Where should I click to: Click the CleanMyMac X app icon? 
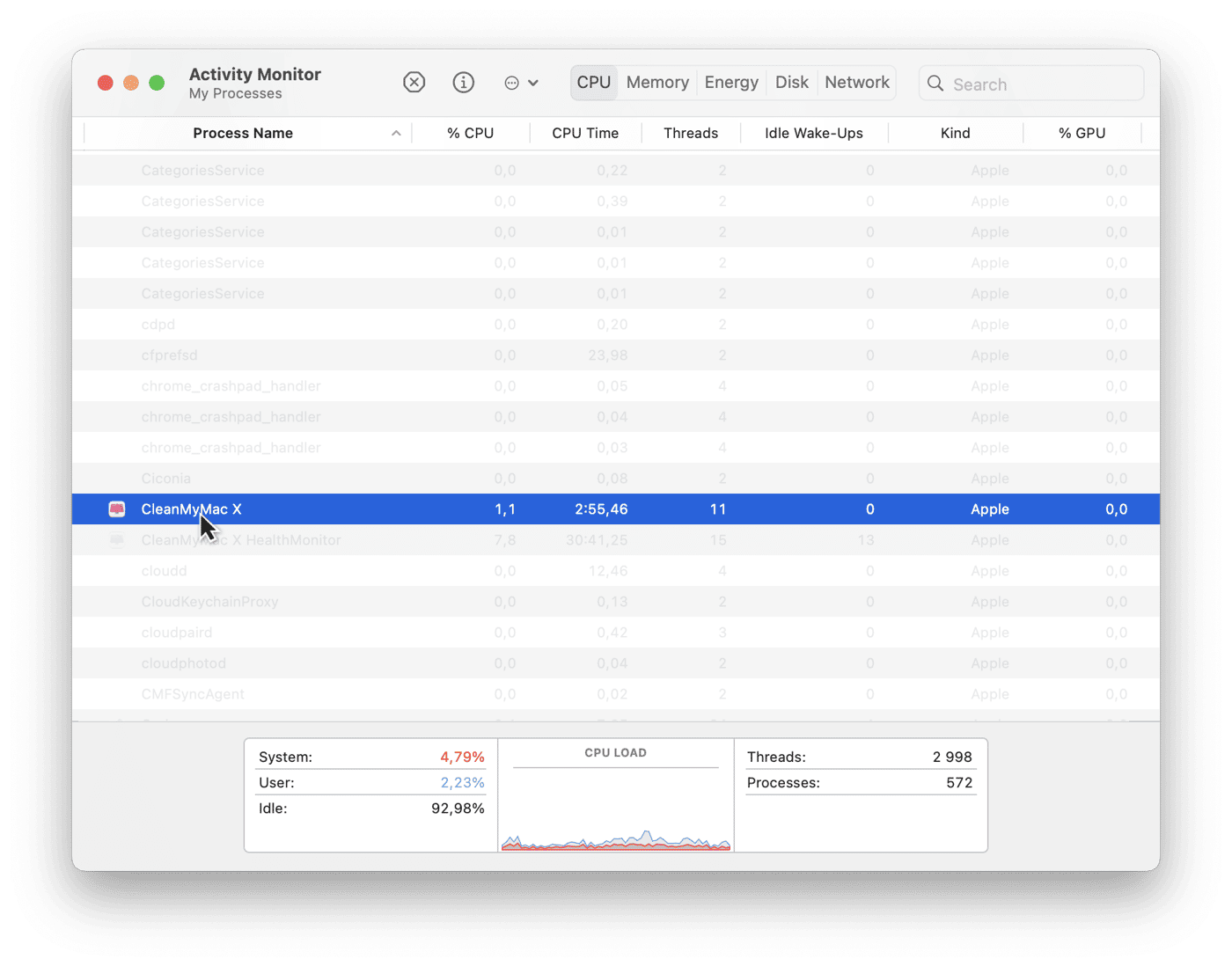(117, 509)
